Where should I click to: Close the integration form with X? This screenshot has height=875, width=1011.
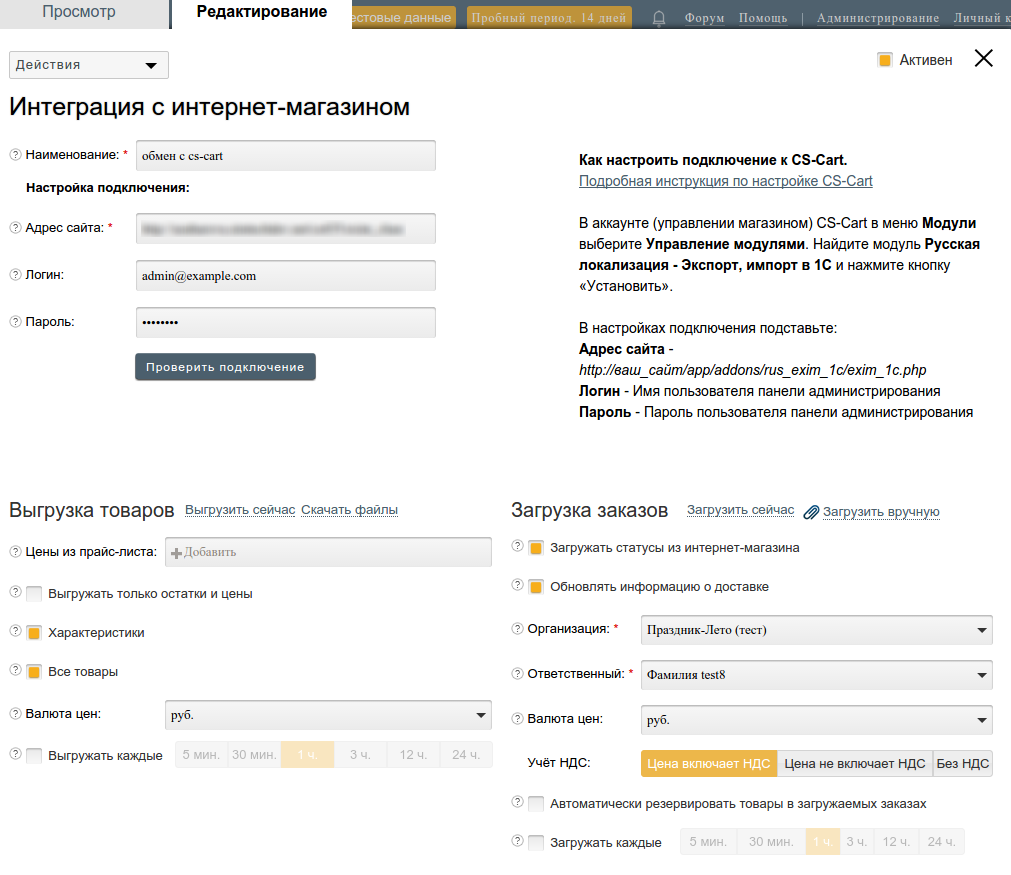pyautogui.click(x=983, y=58)
